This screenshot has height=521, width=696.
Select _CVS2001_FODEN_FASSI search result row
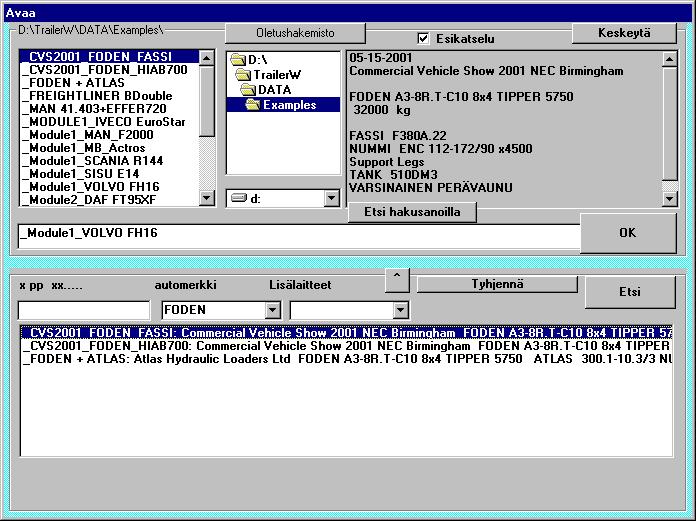click(346, 332)
